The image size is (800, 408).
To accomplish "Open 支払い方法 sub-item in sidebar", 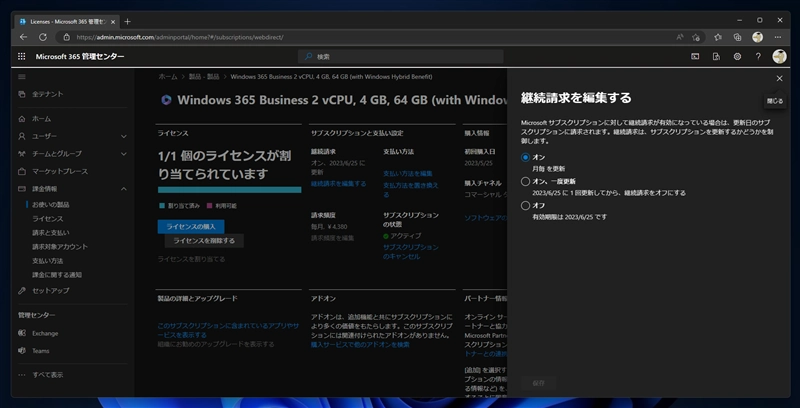I will 47,261.
